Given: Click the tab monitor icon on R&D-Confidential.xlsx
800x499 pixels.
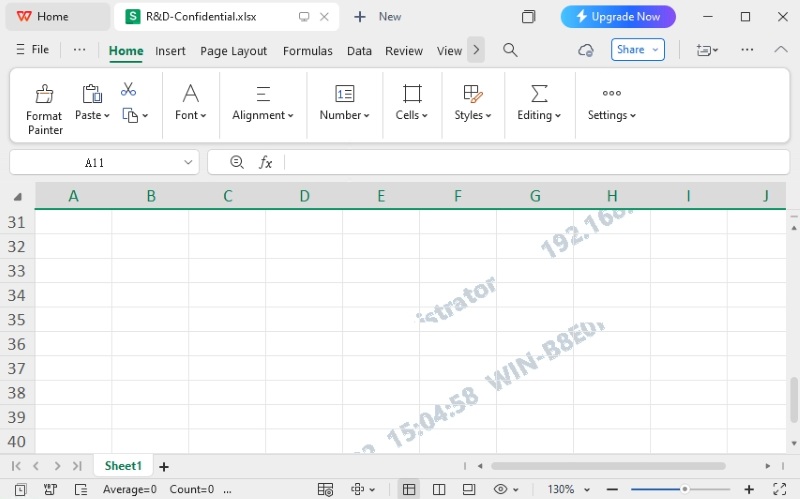Looking at the screenshot, I should pos(304,17).
